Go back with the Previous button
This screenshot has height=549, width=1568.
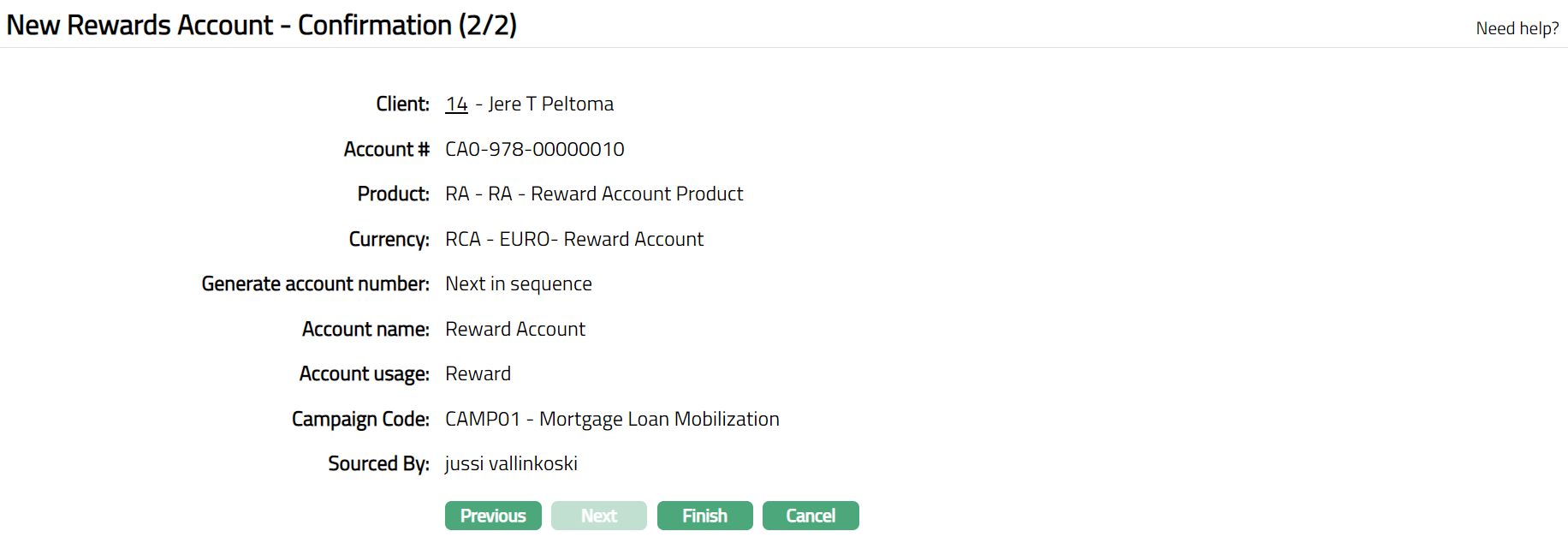(493, 516)
